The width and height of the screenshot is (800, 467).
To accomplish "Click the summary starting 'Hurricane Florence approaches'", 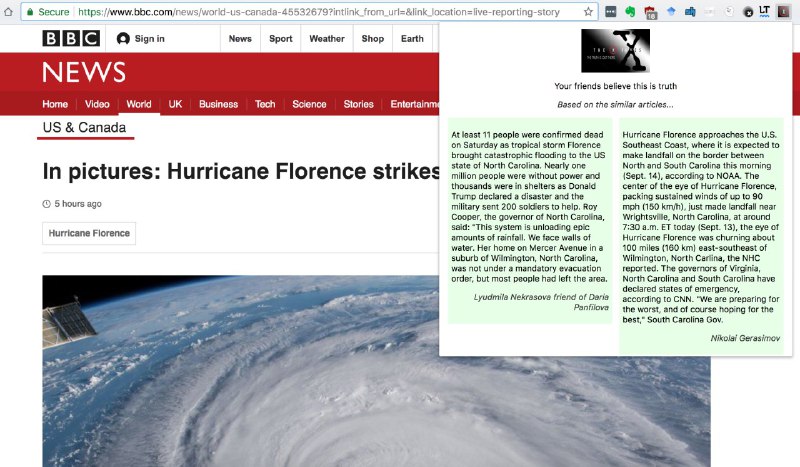I will (x=701, y=227).
